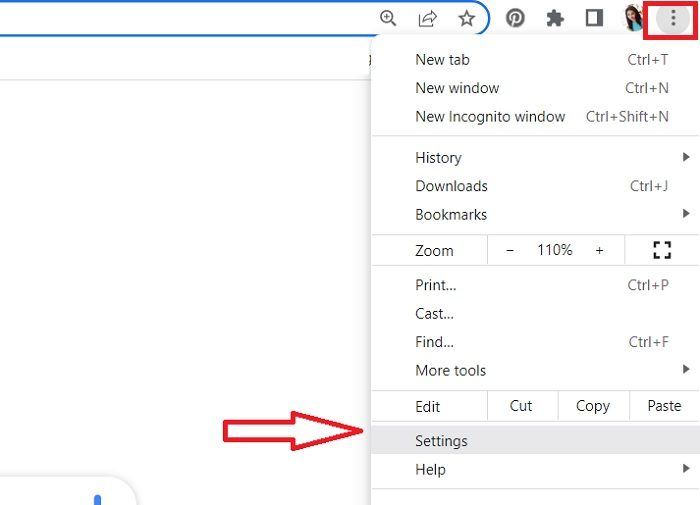The height and width of the screenshot is (505, 700).
Task: Click the zoom magnifier icon in address bar
Action: click(388, 18)
